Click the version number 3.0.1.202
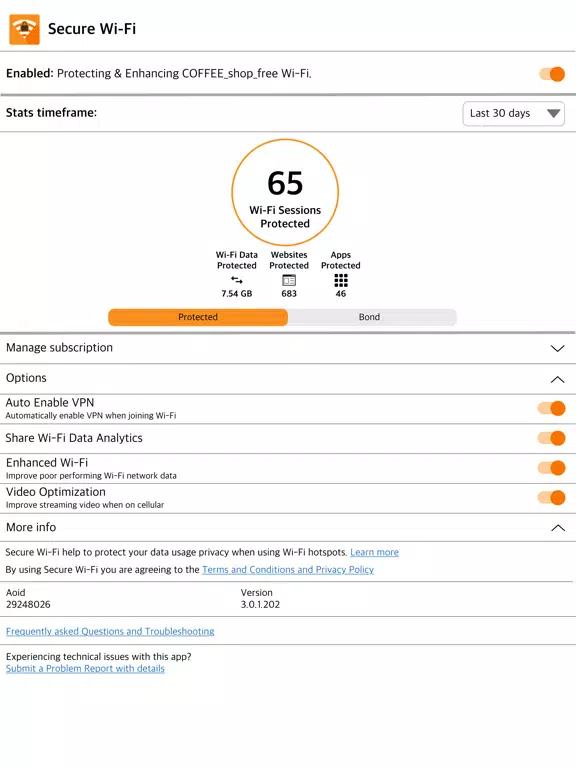Viewport: 576px width, 768px height. [x=260, y=604]
